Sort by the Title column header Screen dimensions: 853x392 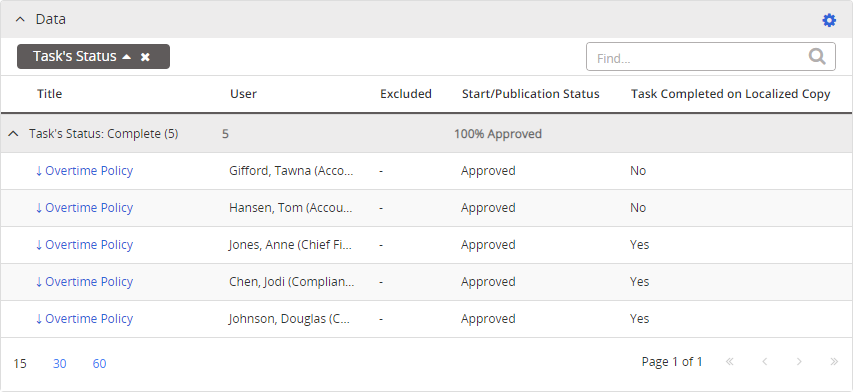pyautogui.click(x=50, y=94)
